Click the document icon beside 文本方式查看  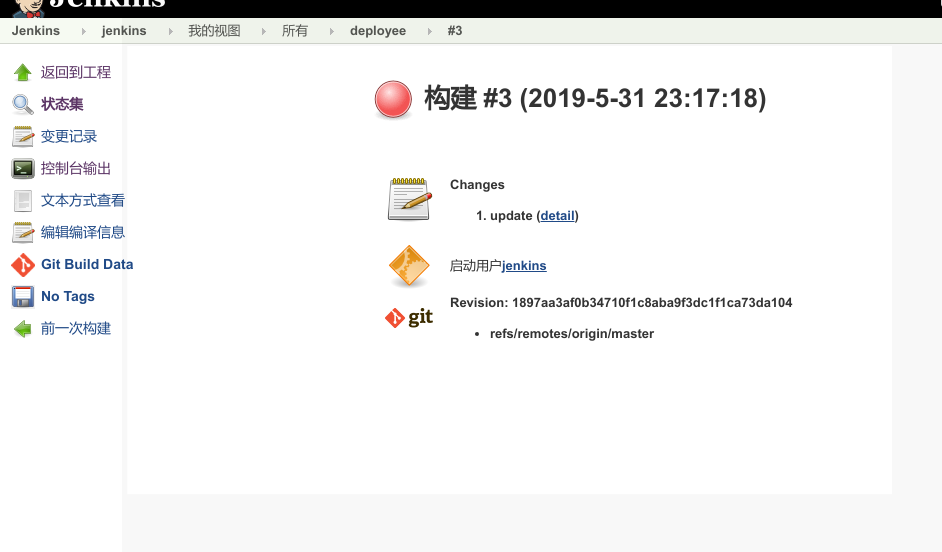(23, 201)
